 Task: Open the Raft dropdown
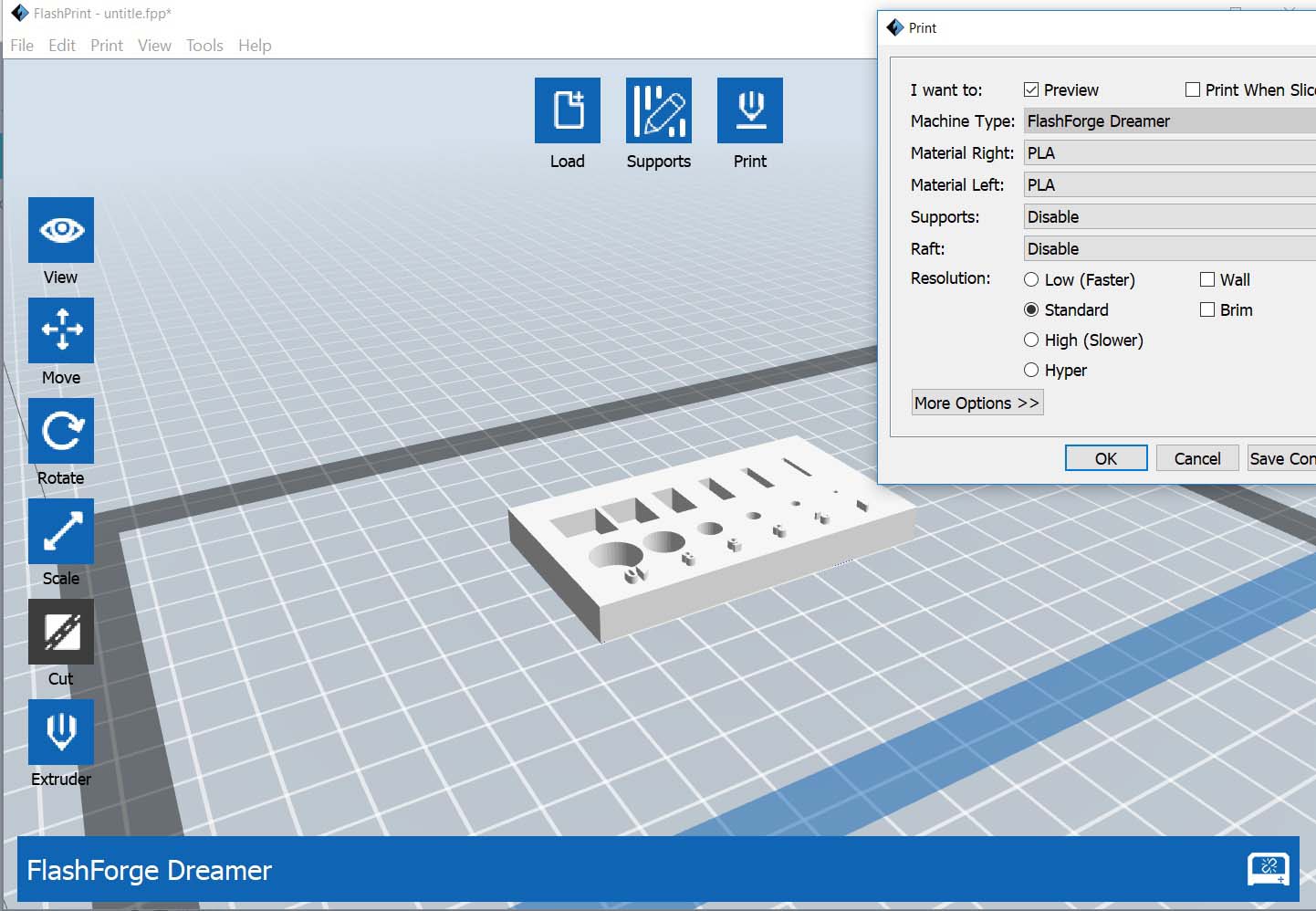point(1170,248)
